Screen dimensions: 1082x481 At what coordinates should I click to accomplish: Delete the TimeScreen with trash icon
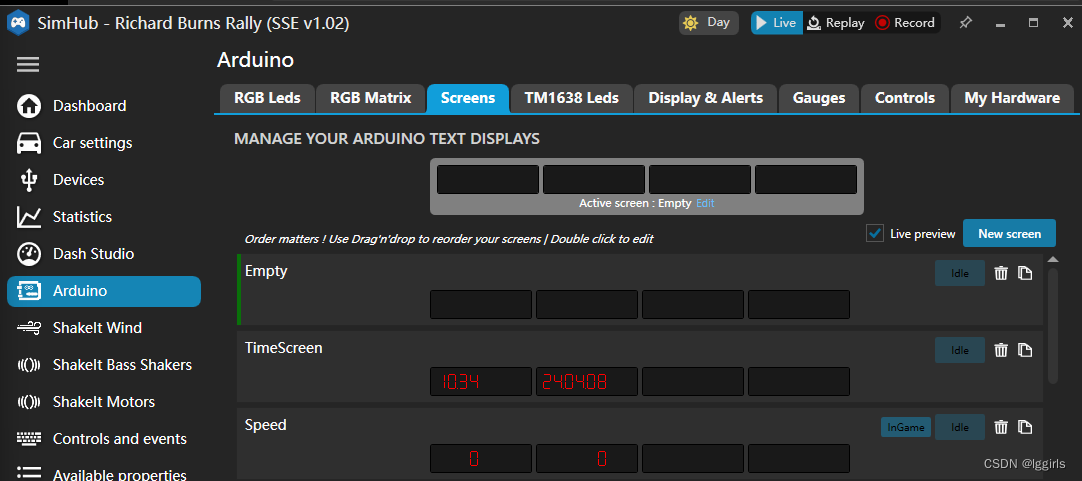point(1001,350)
